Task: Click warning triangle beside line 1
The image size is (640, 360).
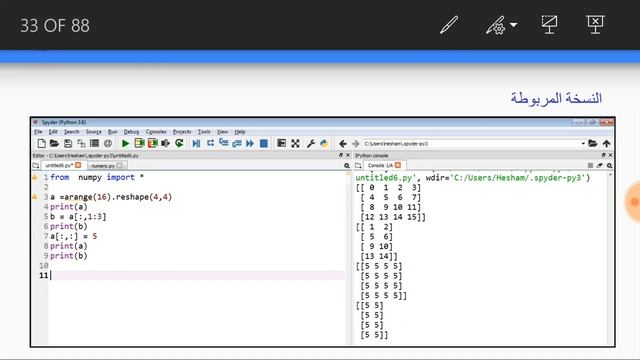Action: click(x=35, y=177)
